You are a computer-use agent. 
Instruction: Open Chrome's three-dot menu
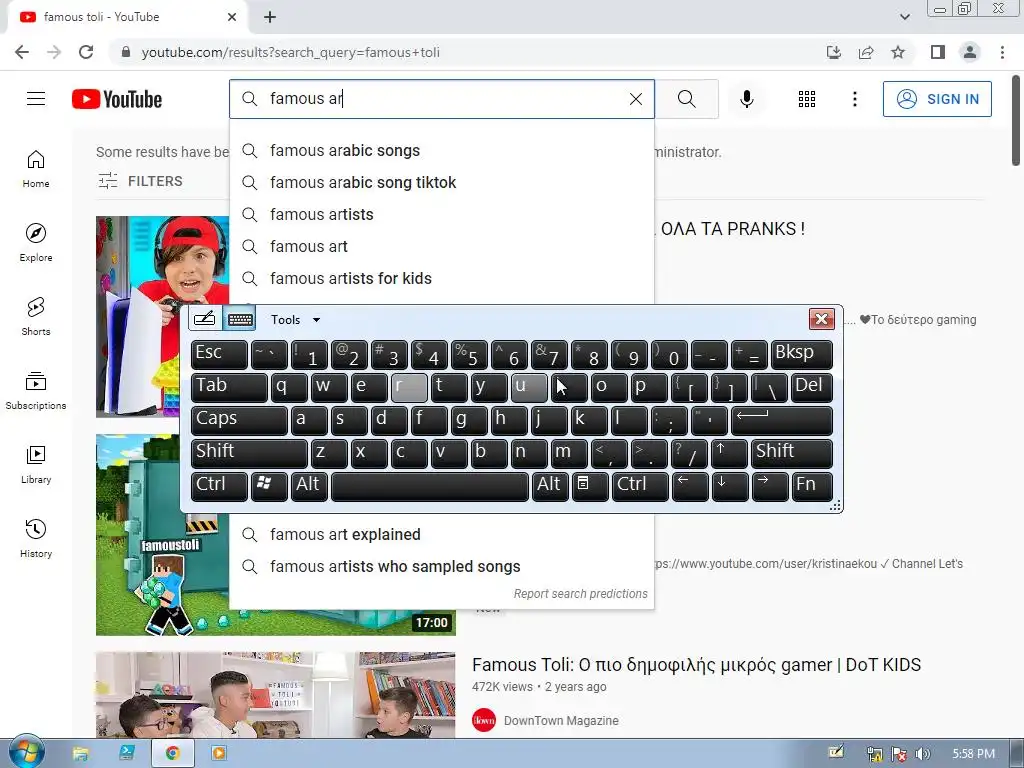point(1002,52)
